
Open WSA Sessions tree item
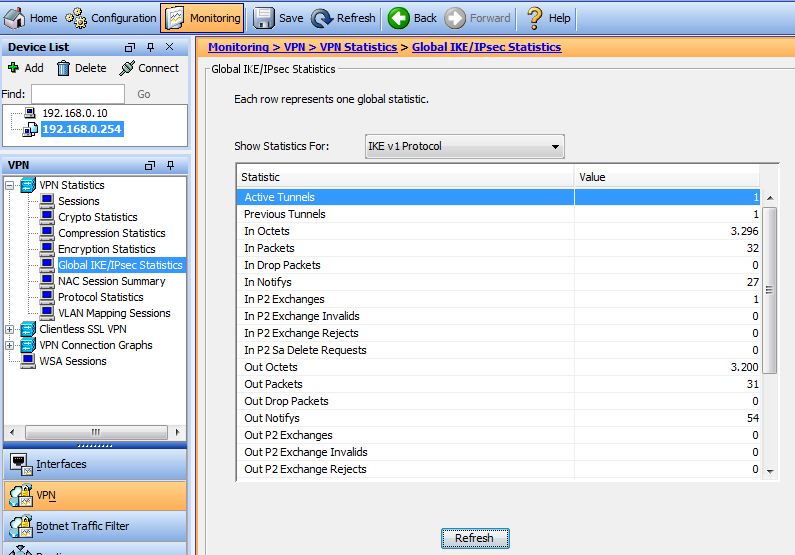pyautogui.click(x=73, y=361)
